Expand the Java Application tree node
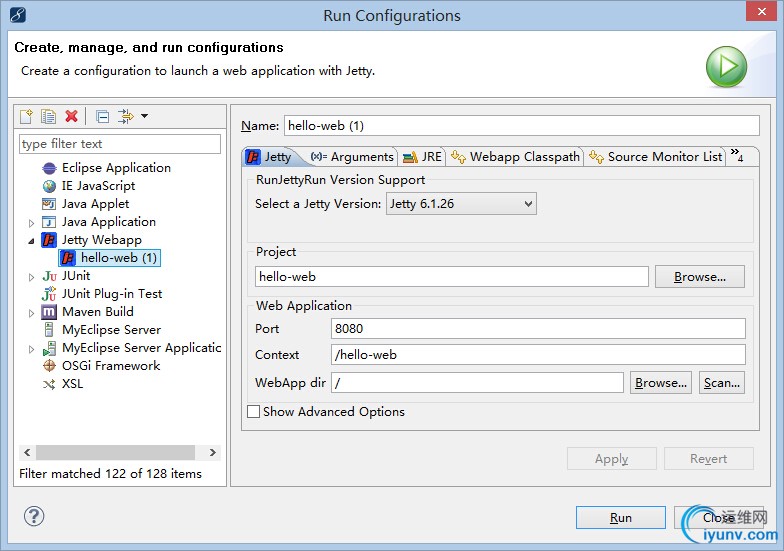 (31, 223)
